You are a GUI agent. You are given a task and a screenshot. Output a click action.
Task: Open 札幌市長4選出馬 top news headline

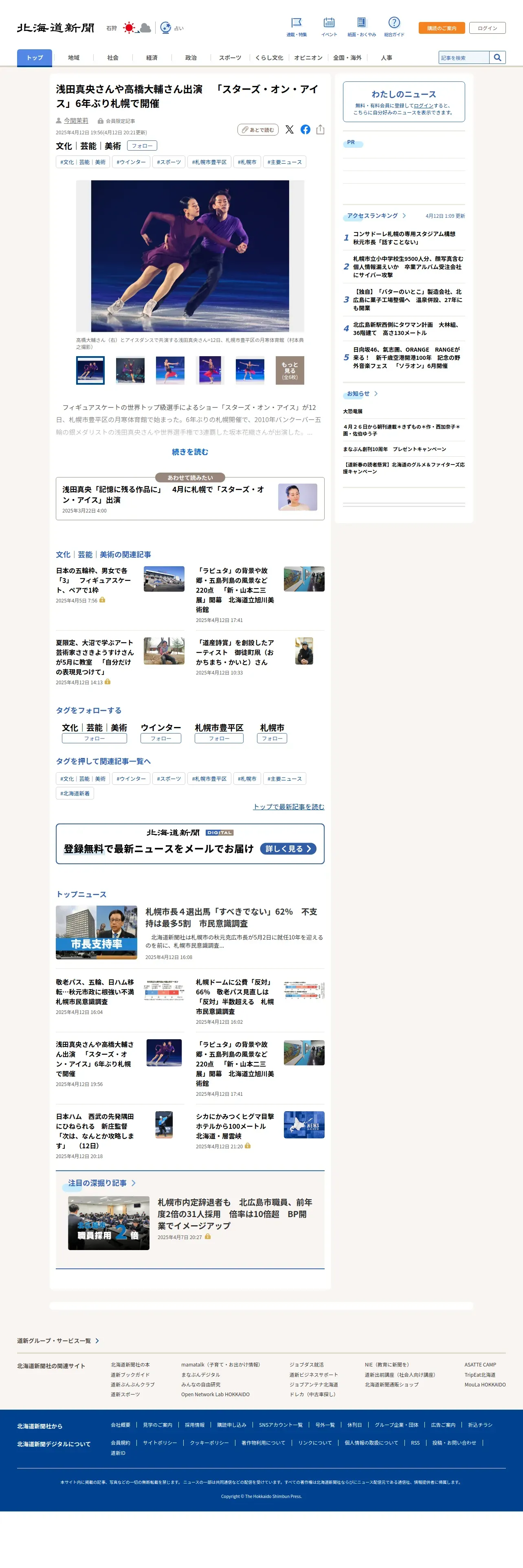pyautogui.click(x=231, y=917)
